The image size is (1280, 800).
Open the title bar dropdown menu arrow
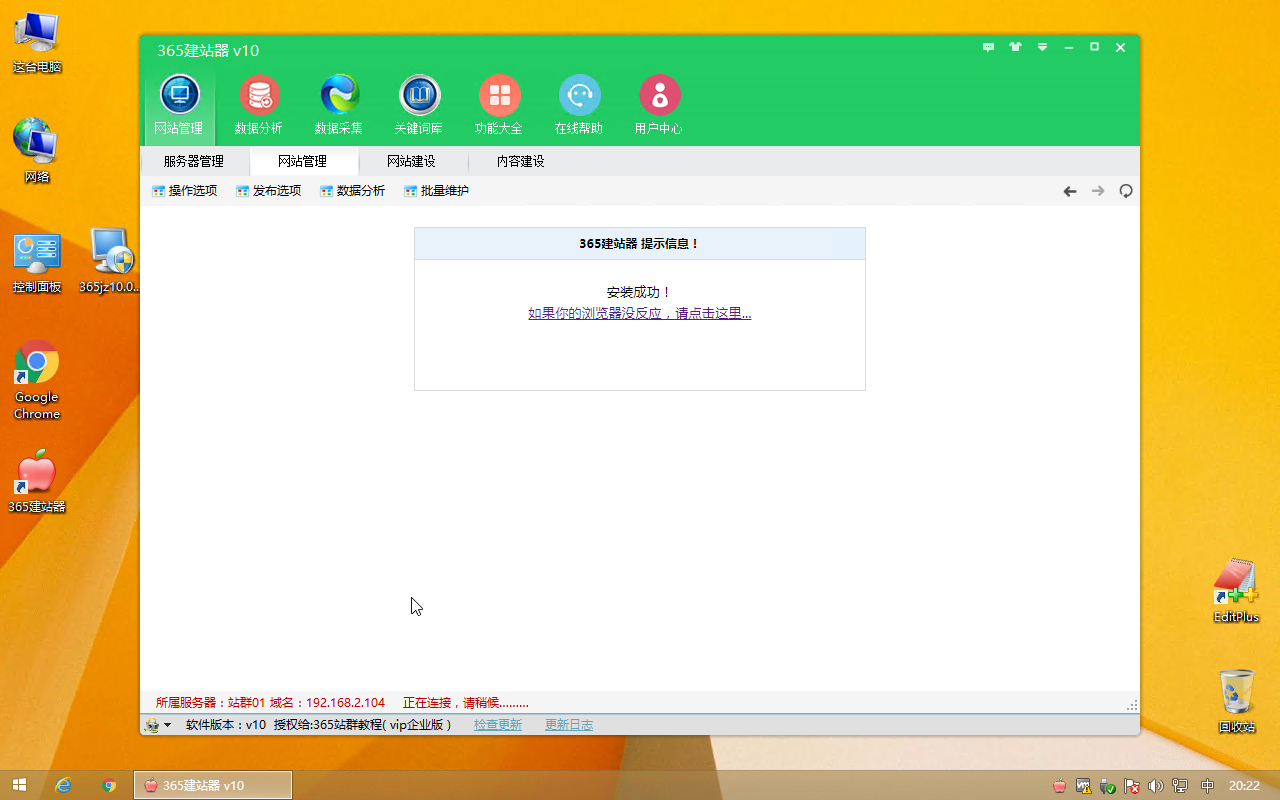tap(1042, 47)
